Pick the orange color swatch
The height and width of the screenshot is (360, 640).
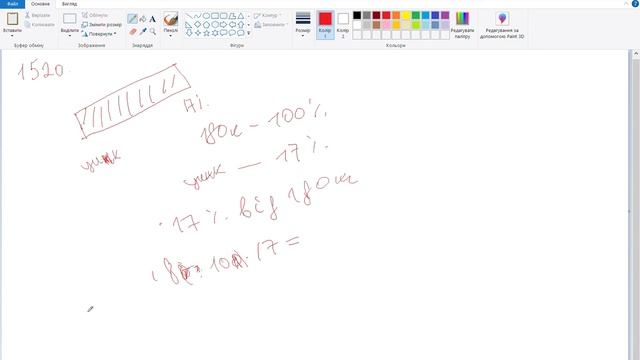[396, 16]
